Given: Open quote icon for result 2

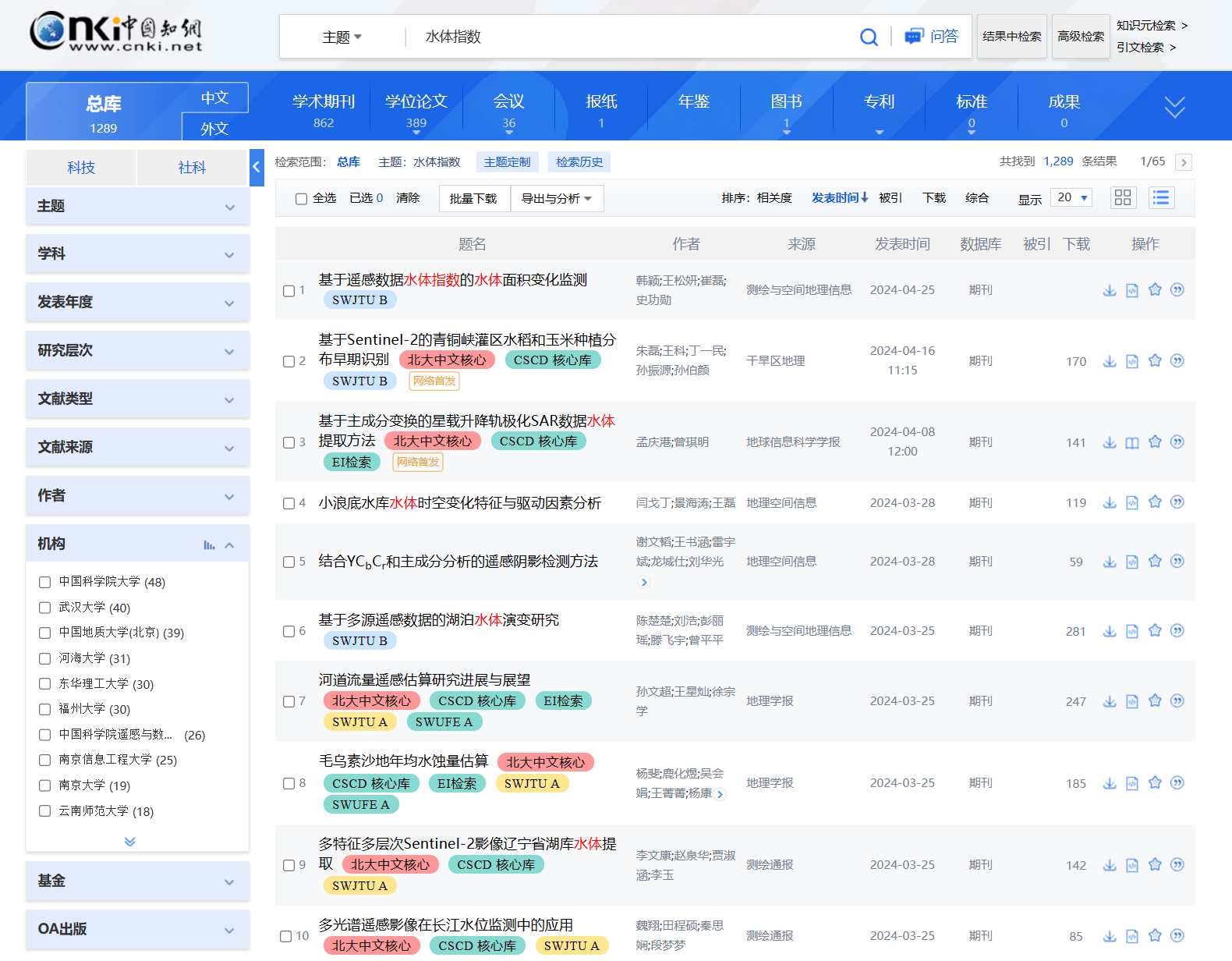Looking at the screenshot, I should click(1177, 360).
